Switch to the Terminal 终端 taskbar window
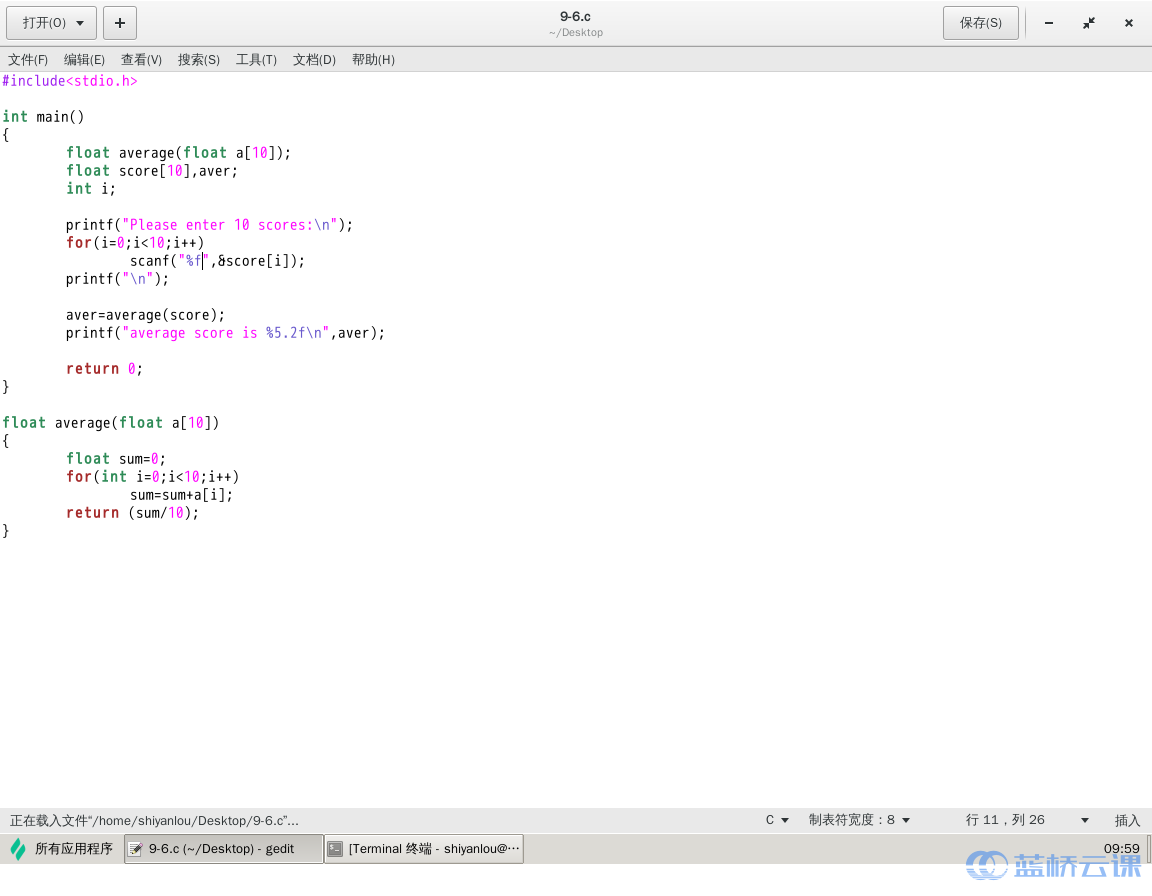1152x896 pixels. (424, 849)
